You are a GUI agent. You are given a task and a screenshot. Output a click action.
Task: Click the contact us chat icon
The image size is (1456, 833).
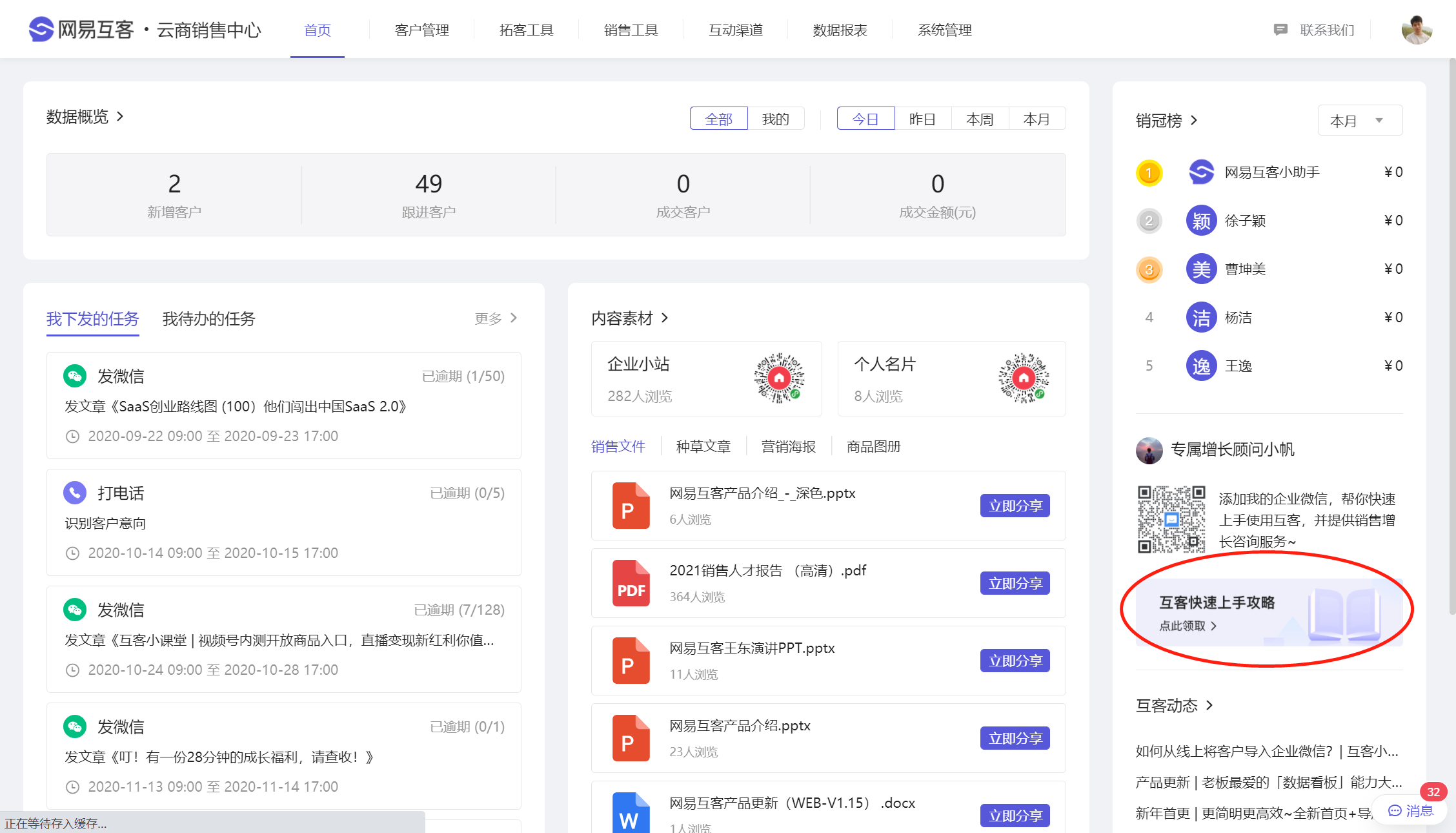click(1280, 30)
